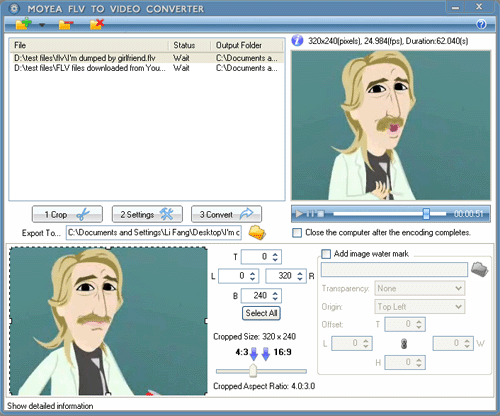Click the playback seek slider handle
Image resolution: width=500 pixels, height=416 pixels.
pyautogui.click(x=426, y=214)
